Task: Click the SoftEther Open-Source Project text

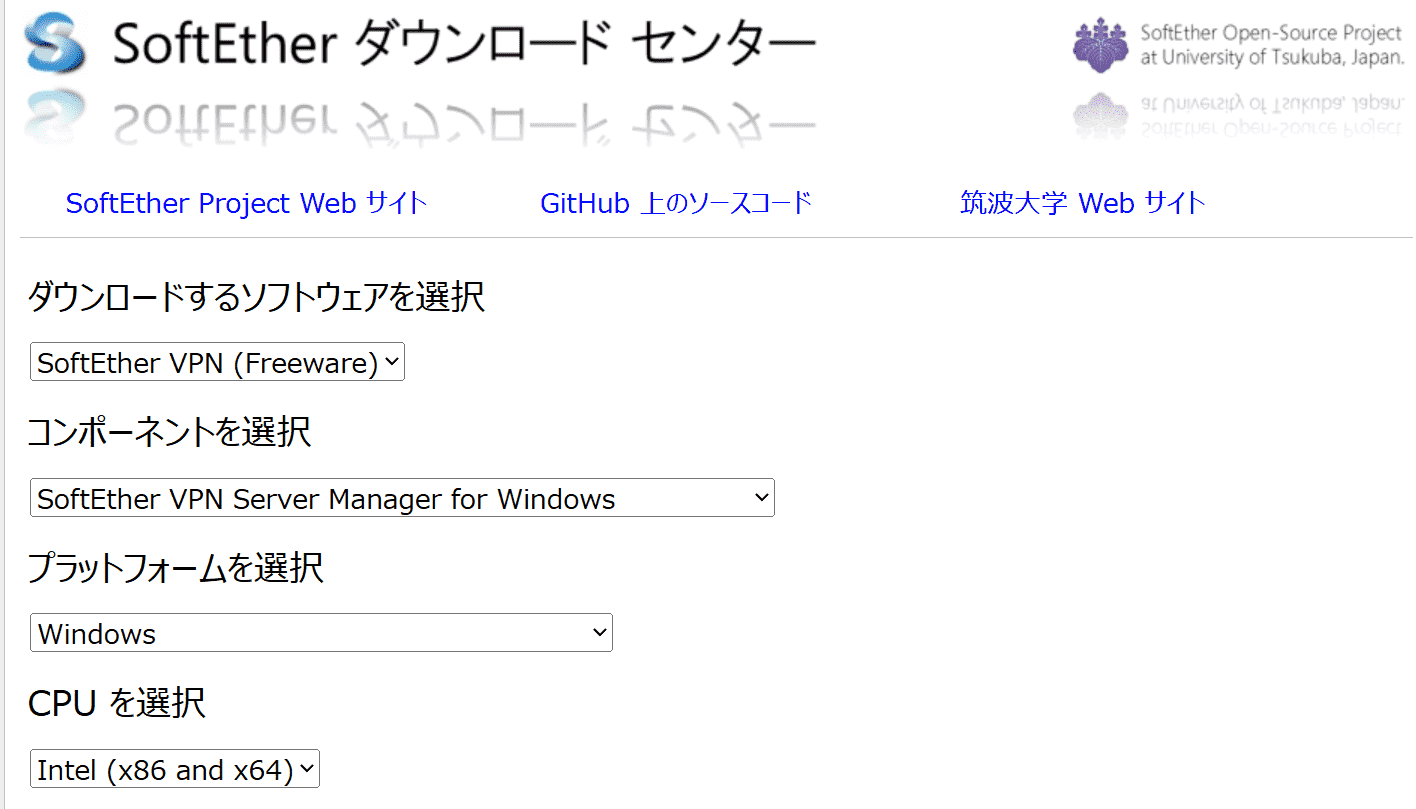Action: click(x=1272, y=33)
